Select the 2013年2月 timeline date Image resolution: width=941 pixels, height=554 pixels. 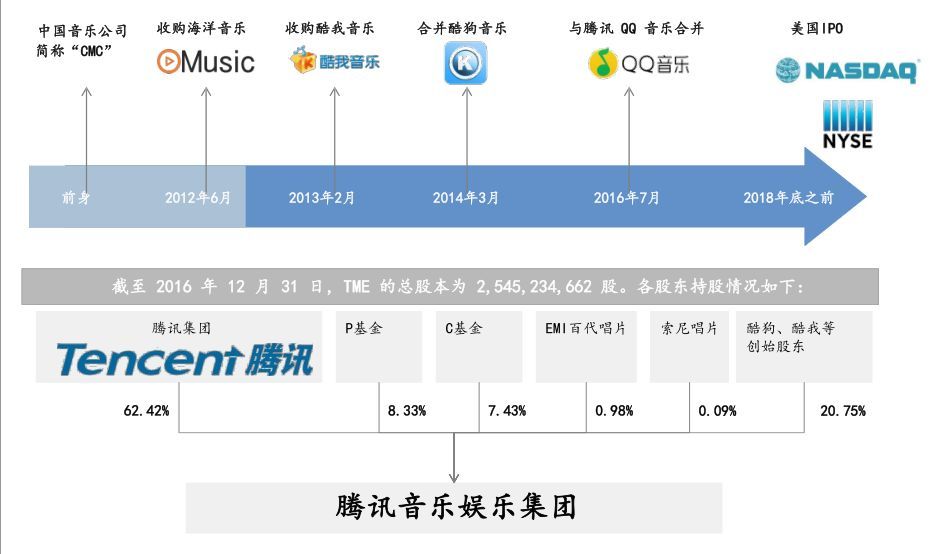point(322,197)
